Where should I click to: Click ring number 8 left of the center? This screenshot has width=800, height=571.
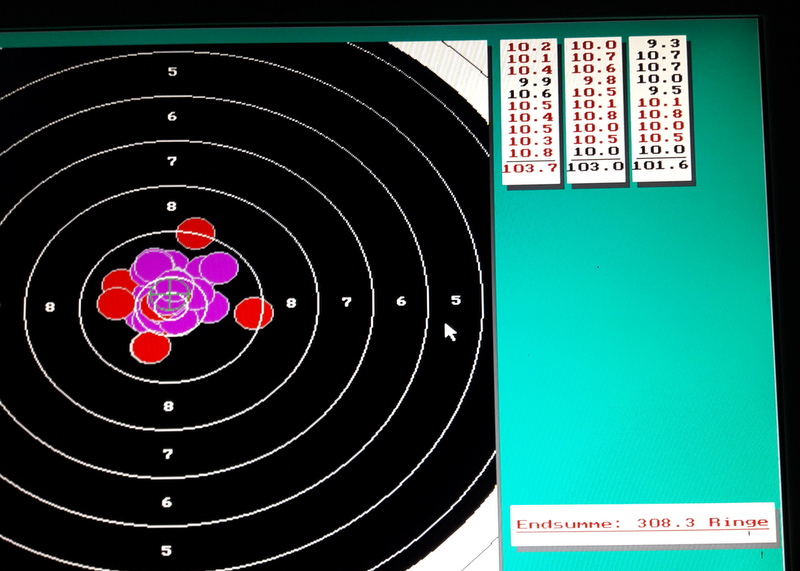click(x=50, y=306)
